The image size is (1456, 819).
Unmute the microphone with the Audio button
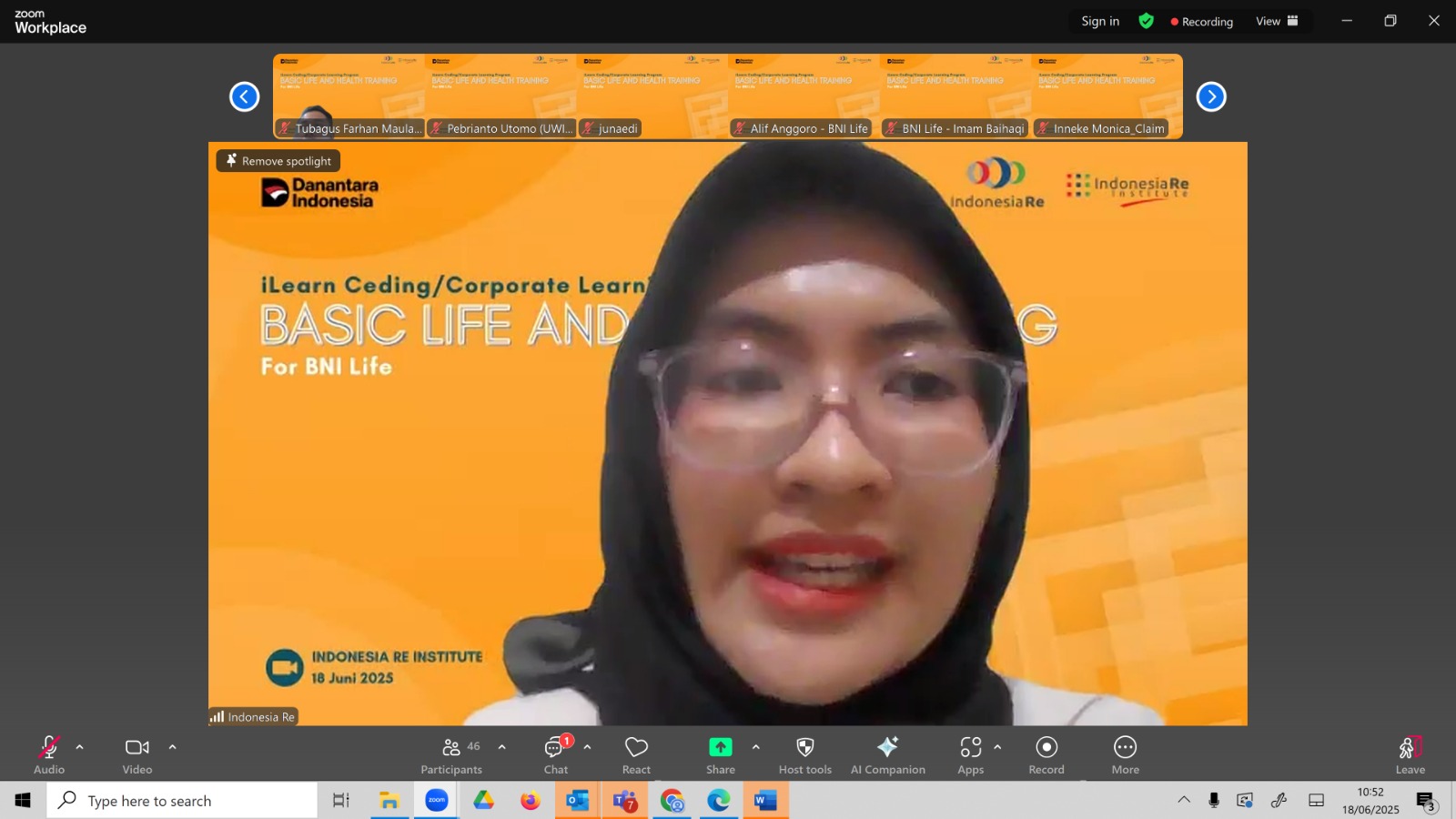click(49, 755)
